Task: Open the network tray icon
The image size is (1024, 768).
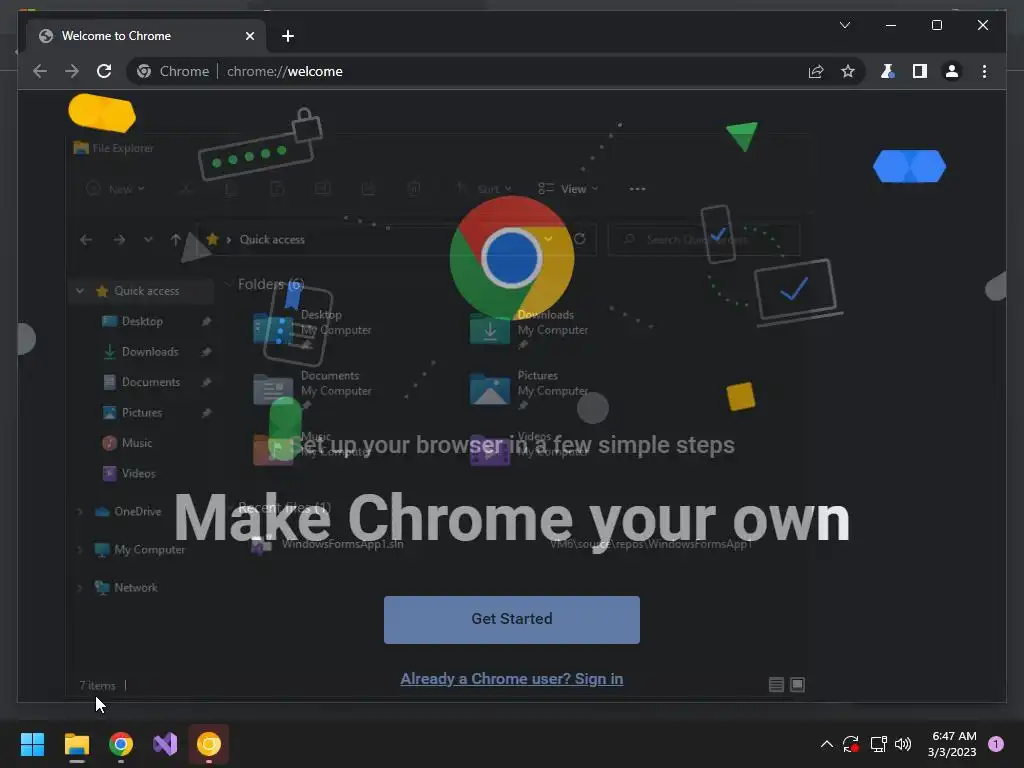Action: click(878, 744)
